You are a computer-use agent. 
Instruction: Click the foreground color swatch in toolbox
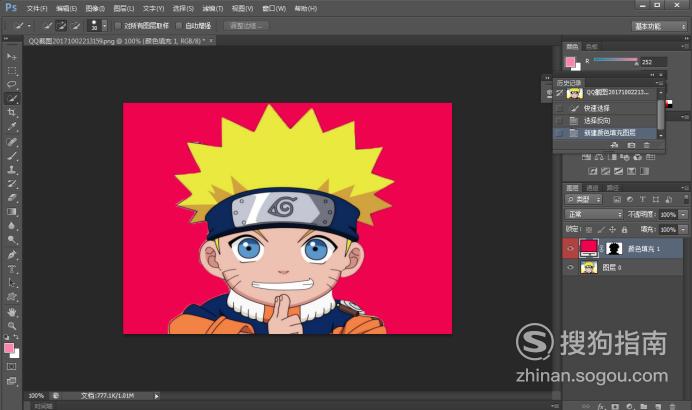(8, 348)
